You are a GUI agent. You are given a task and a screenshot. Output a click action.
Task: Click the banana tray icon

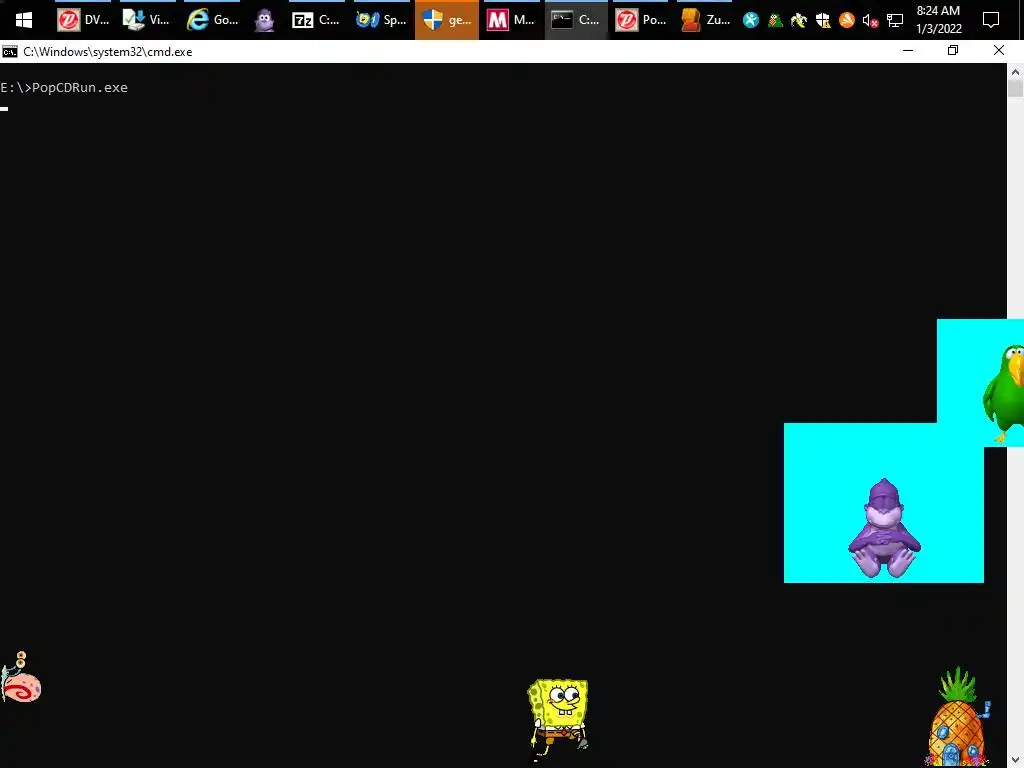pos(799,20)
